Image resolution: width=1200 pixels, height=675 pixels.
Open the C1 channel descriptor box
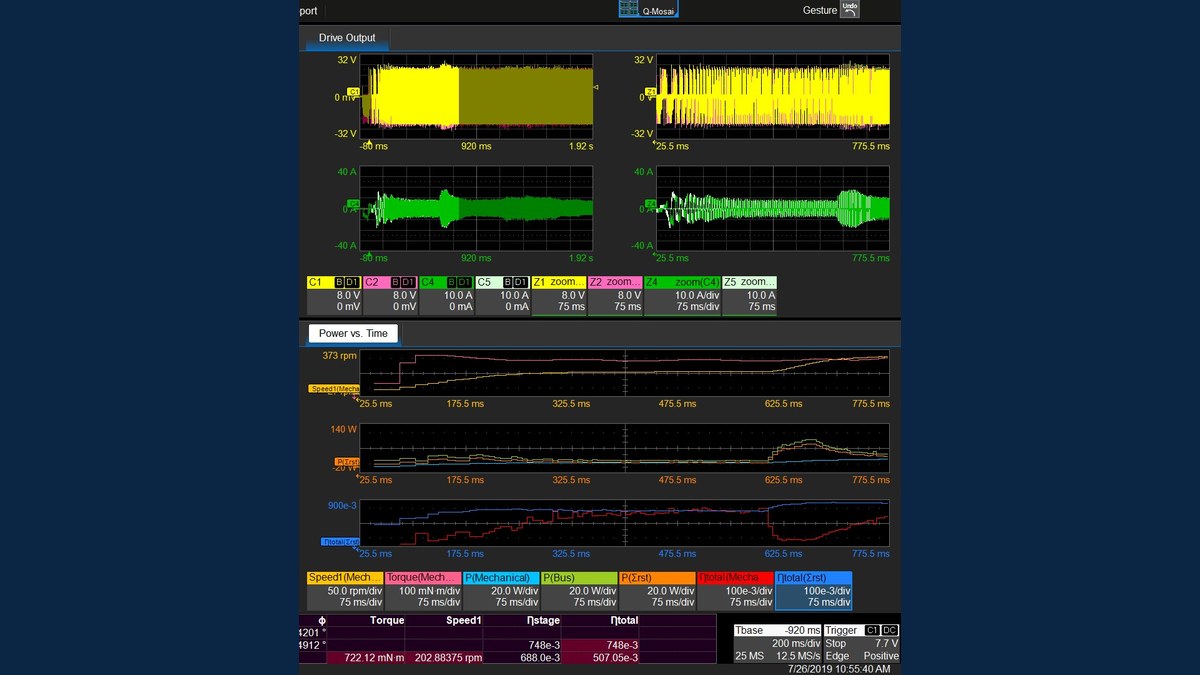pyautogui.click(x=333, y=295)
